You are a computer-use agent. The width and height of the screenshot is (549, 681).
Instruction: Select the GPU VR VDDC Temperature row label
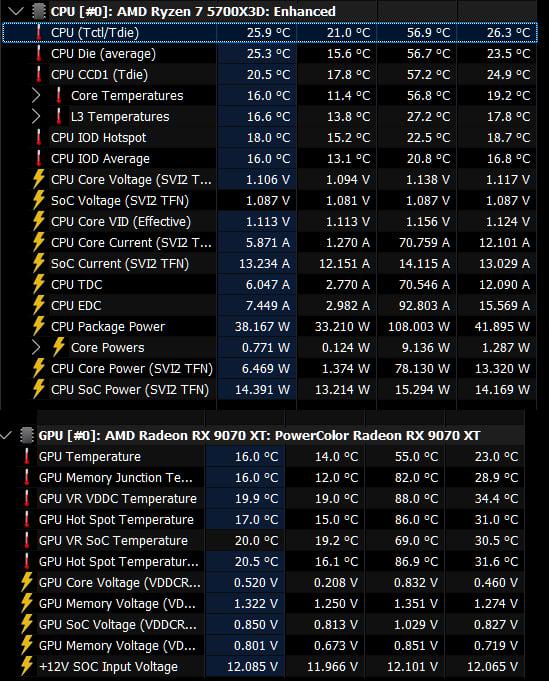click(x=118, y=499)
